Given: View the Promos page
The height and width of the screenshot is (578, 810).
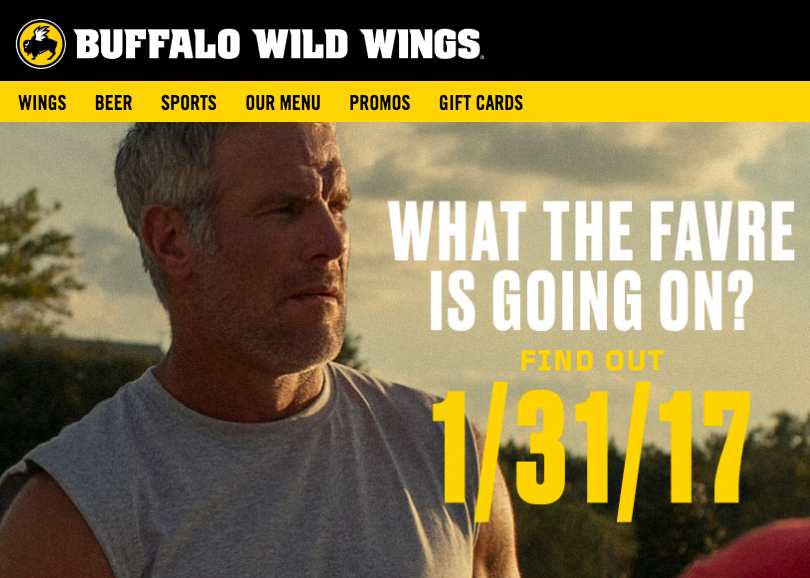Looking at the screenshot, I should [380, 103].
